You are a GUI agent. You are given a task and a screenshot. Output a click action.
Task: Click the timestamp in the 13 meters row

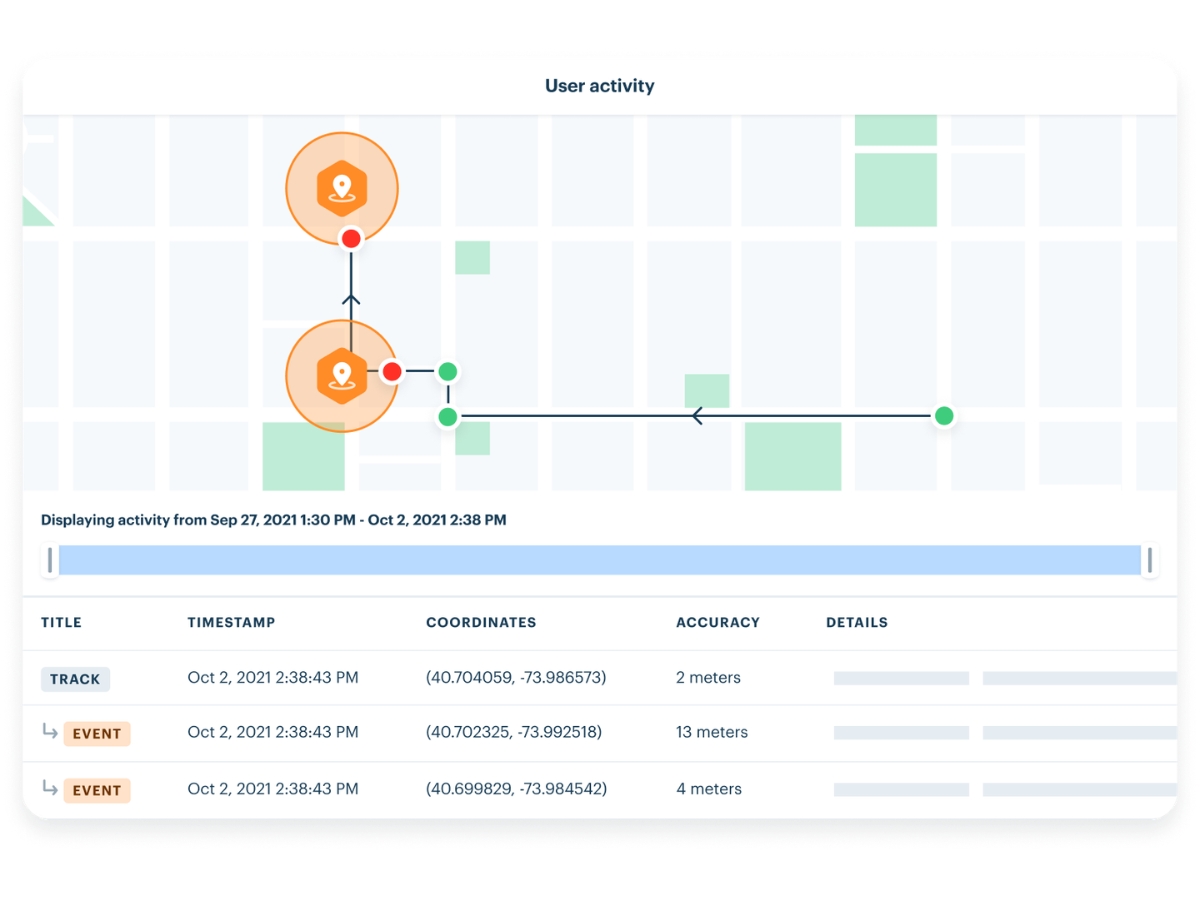point(273,732)
